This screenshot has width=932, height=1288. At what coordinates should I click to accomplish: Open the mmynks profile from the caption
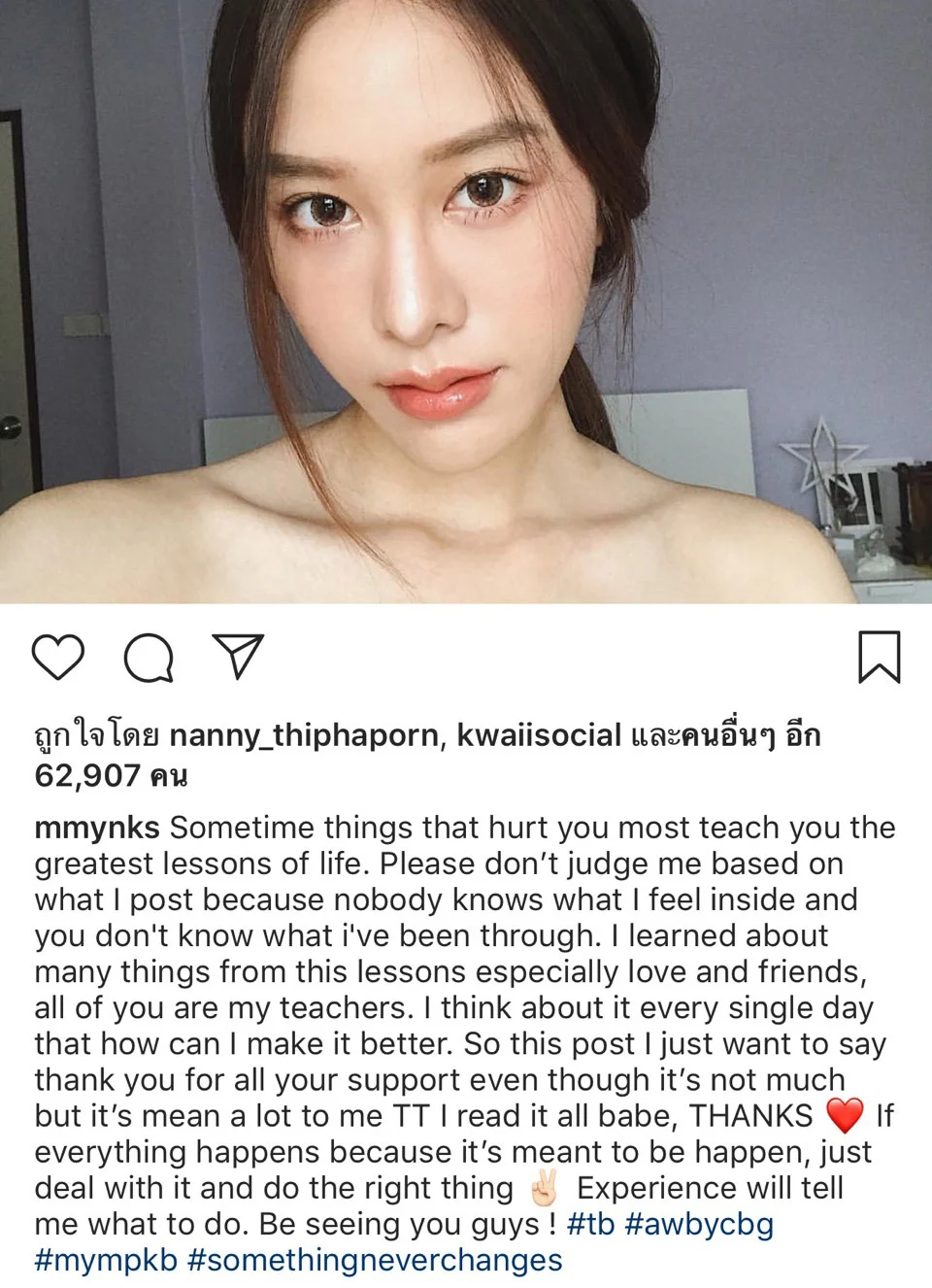[x=97, y=828]
